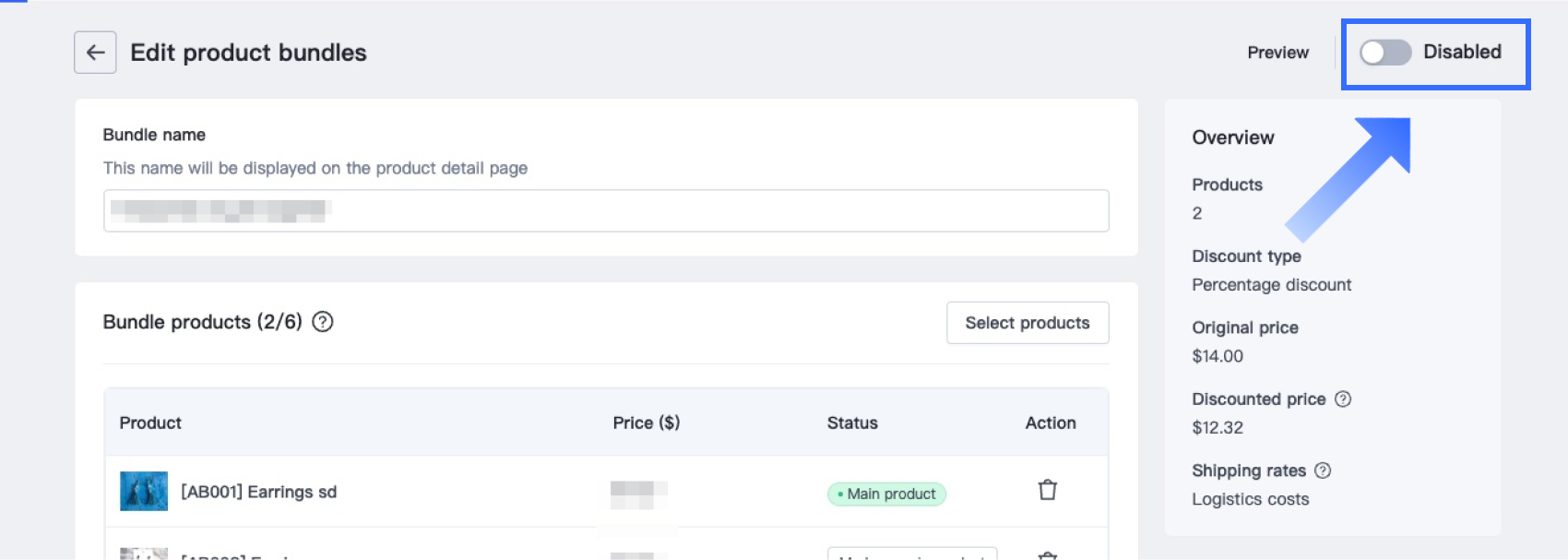Click the $12.32 discounted price value
Viewport: 1568px width, 560px height.
1218,428
